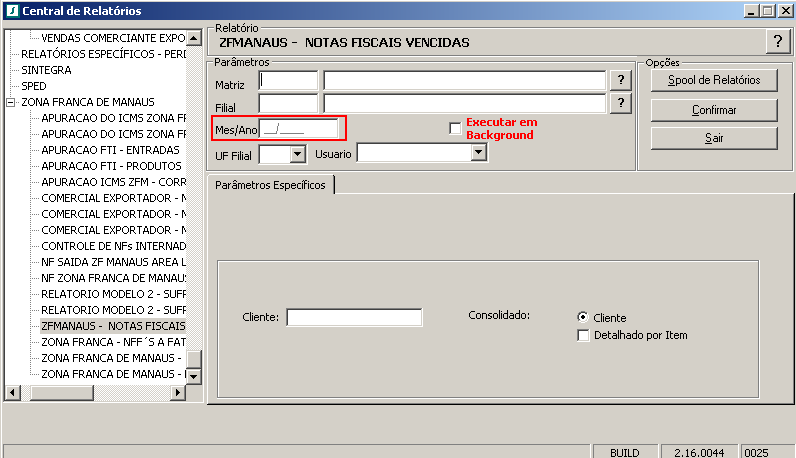Click horizontal scrollbar right arrow in tree
The image size is (796, 458).
[x=177, y=392]
